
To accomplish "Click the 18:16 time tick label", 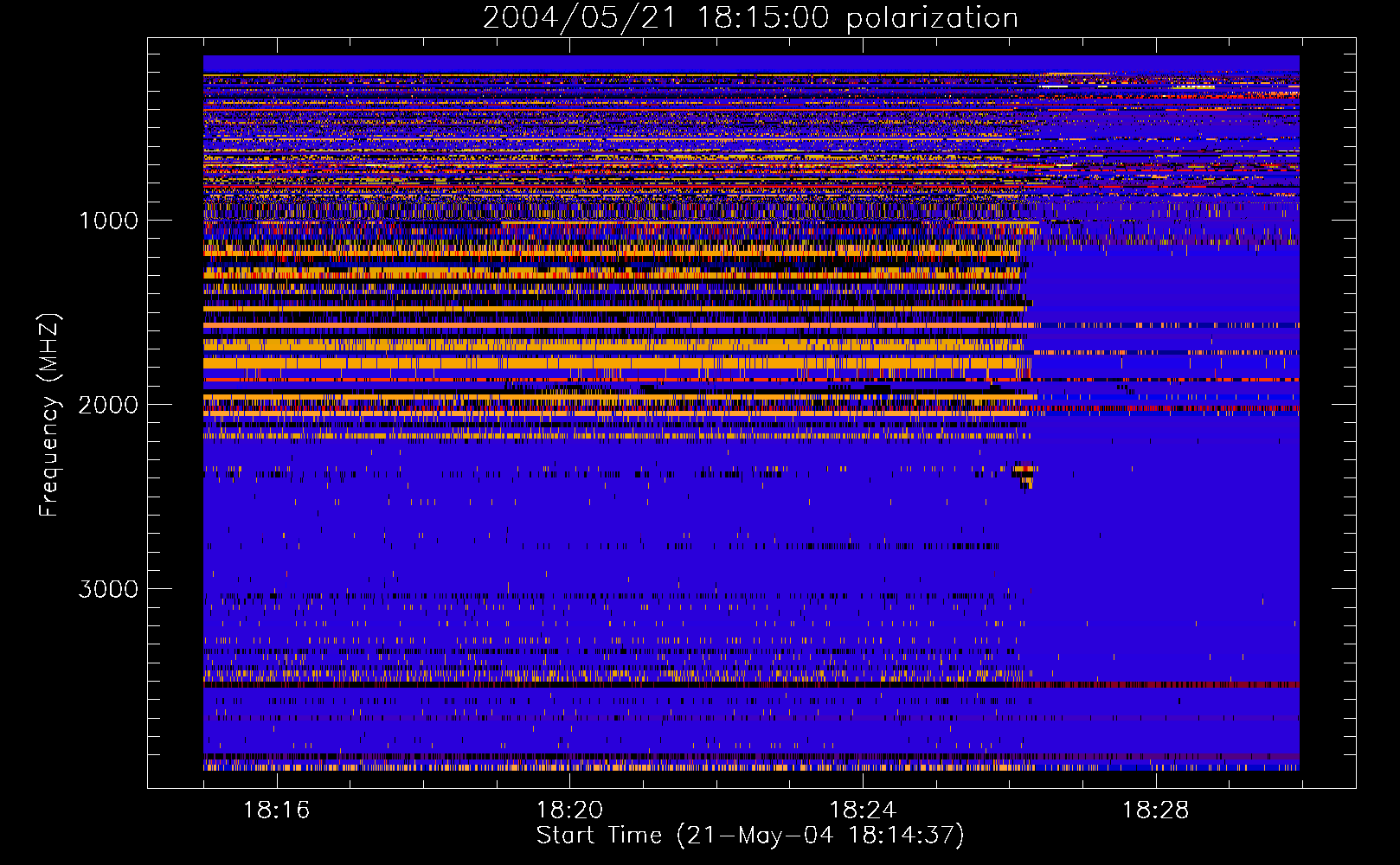I will pos(276,811).
